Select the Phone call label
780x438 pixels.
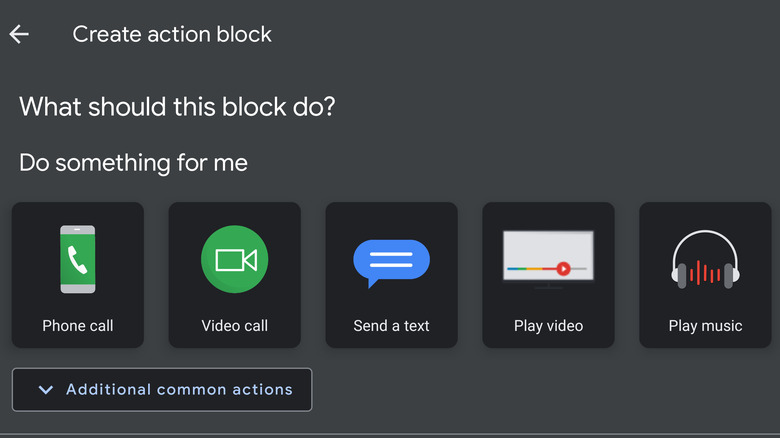78,326
